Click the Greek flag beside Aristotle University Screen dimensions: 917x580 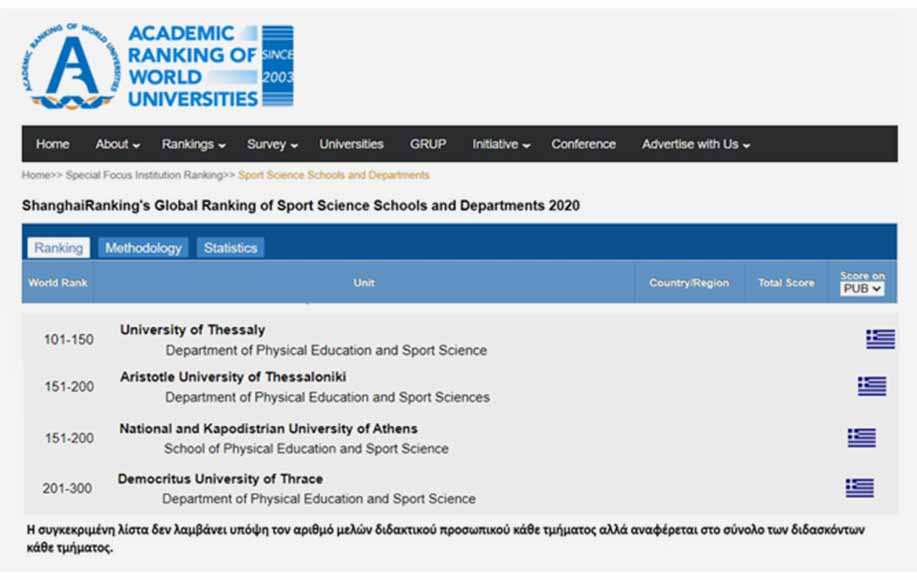point(871,386)
